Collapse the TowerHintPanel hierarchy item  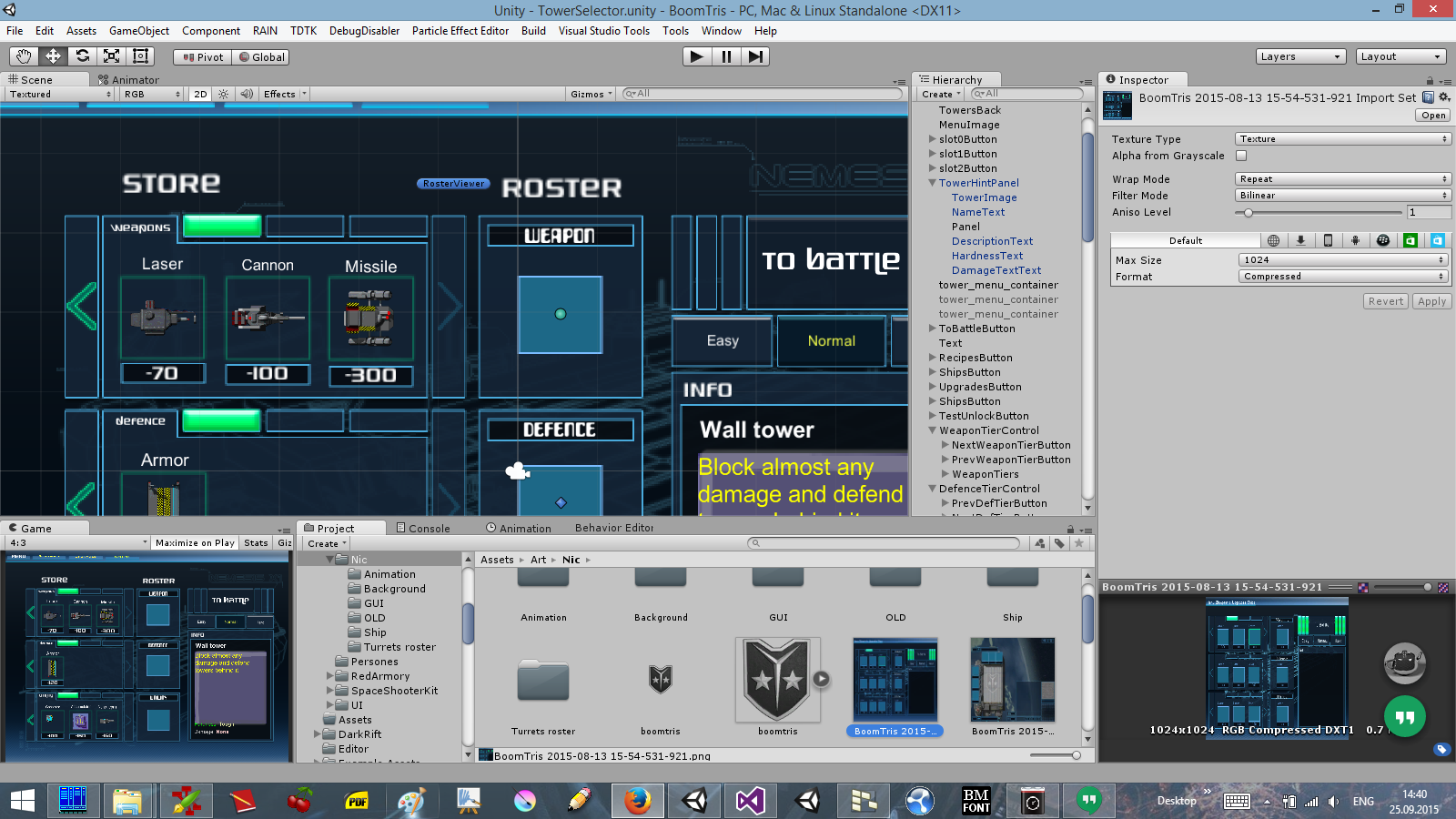pyautogui.click(x=933, y=183)
